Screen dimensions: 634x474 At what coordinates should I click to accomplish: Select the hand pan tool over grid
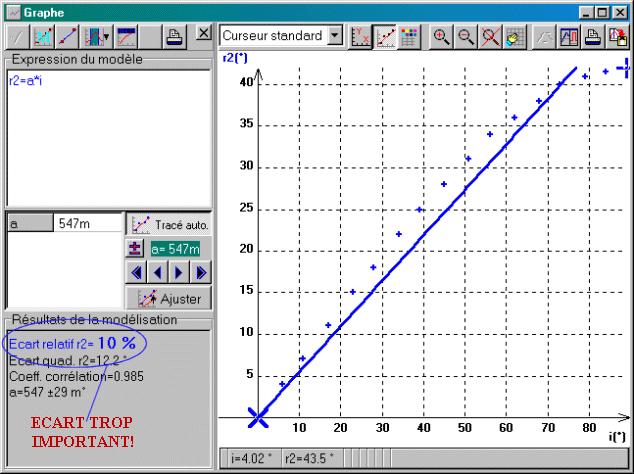click(514, 36)
